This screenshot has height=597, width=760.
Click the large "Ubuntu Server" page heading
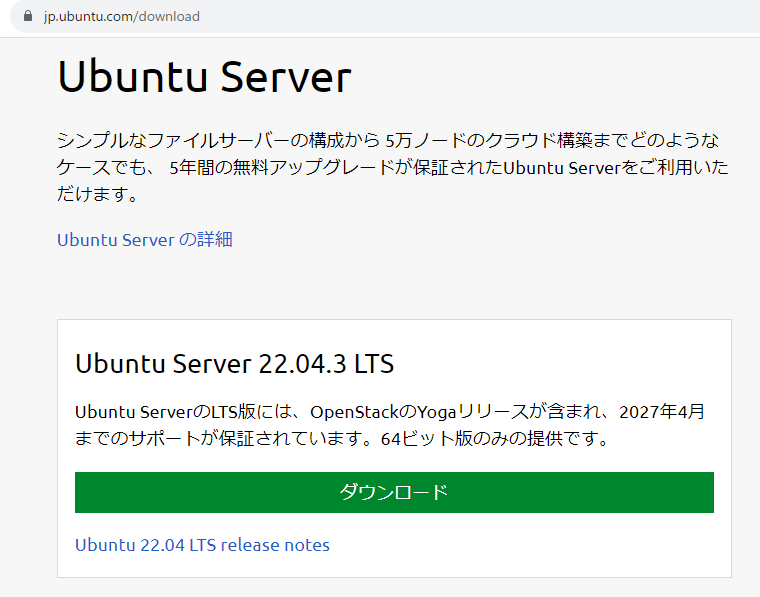coord(204,77)
